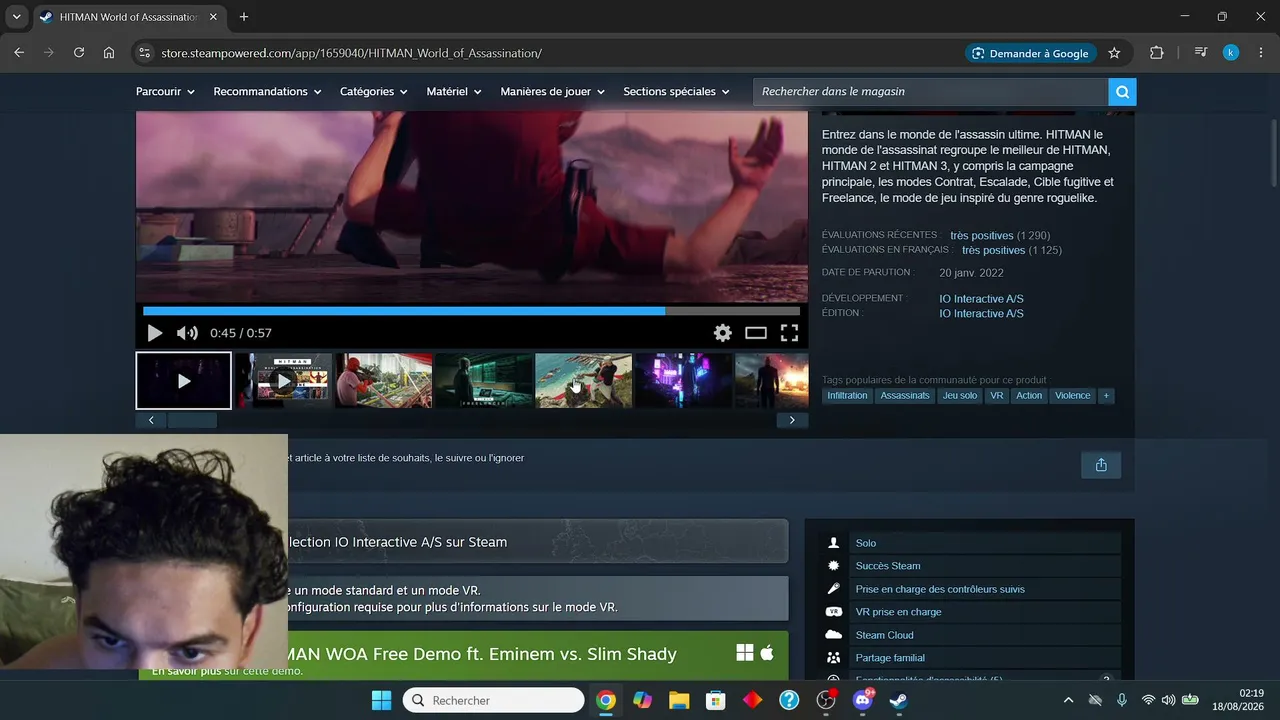1280x720 pixels.
Task: Open video settings gear icon
Action: 723,333
